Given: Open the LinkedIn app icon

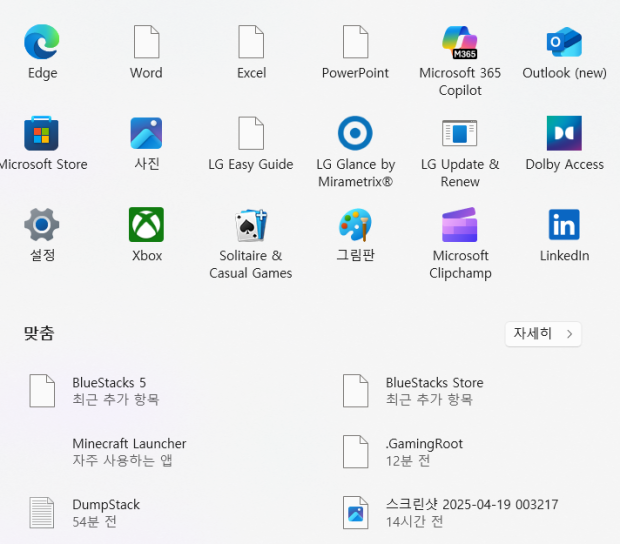Looking at the screenshot, I should [x=564, y=225].
